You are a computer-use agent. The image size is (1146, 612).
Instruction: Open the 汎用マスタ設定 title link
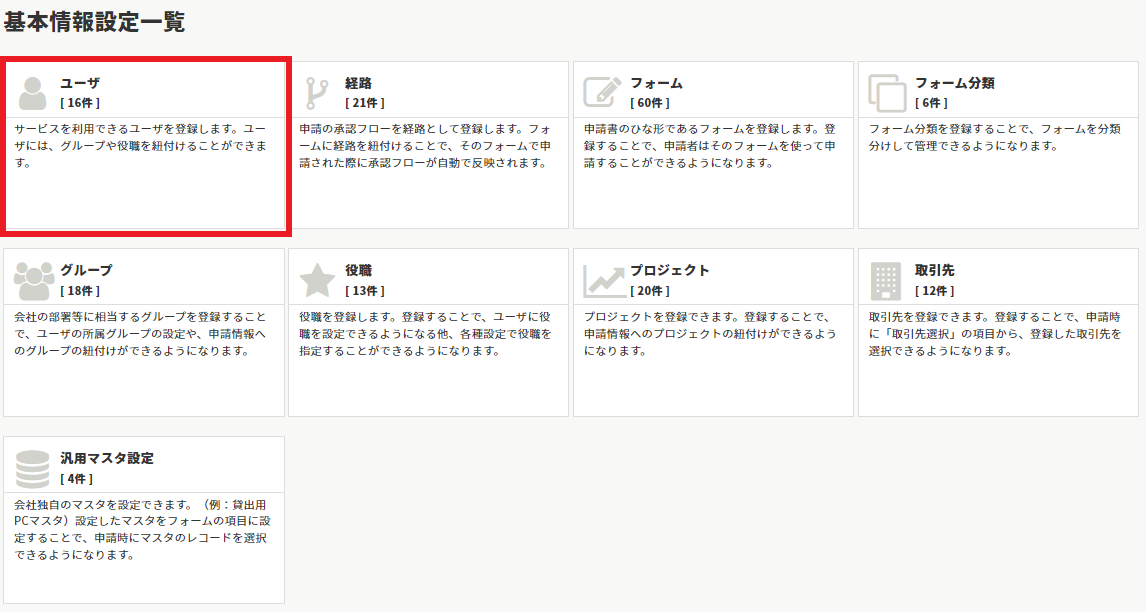[x=107, y=458]
